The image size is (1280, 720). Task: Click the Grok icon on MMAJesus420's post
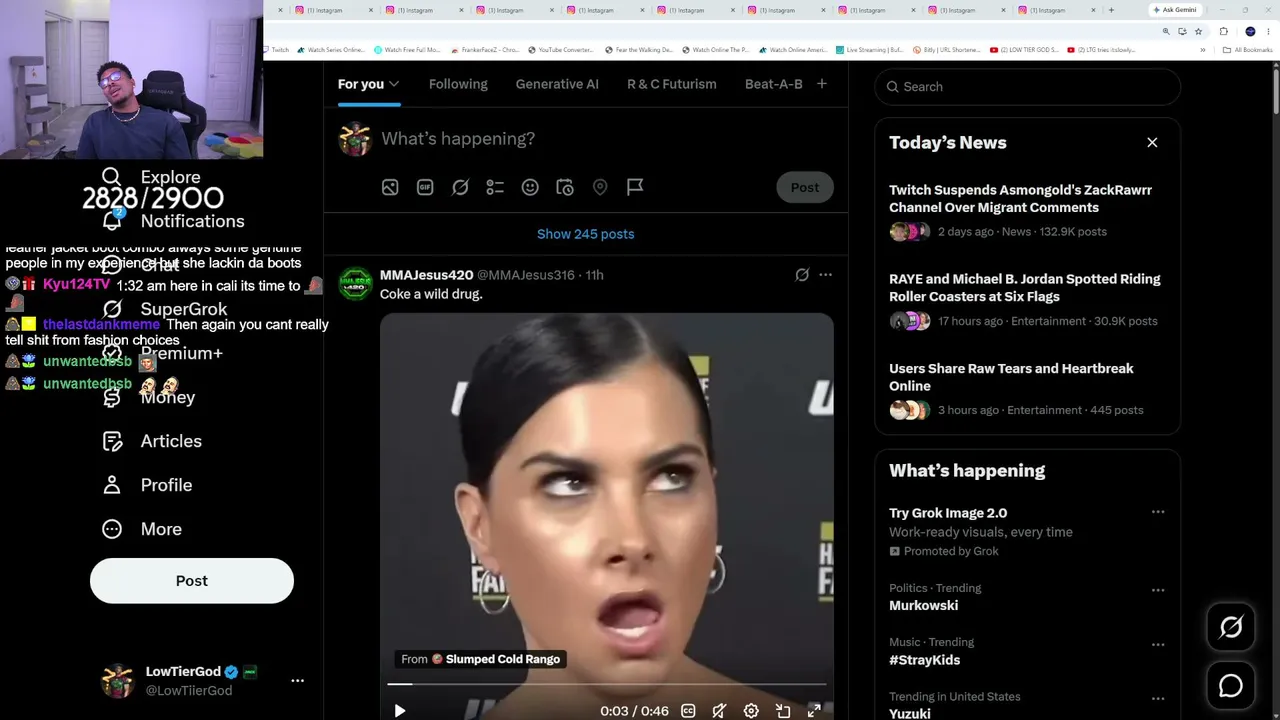click(x=802, y=275)
